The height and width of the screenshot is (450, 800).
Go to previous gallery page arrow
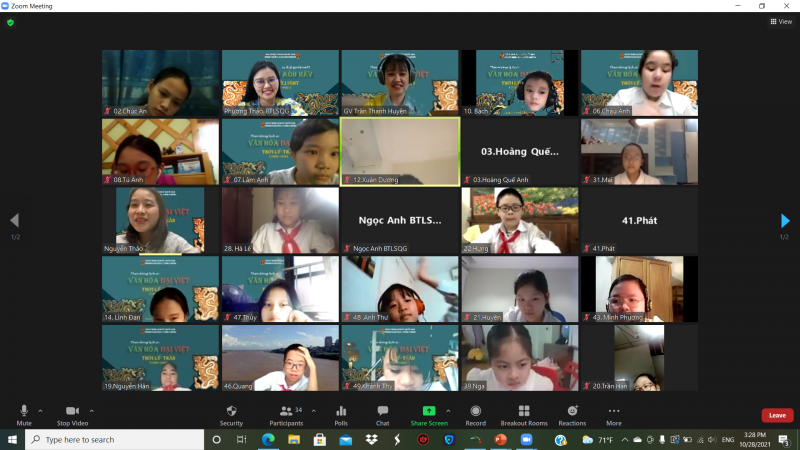[x=14, y=220]
